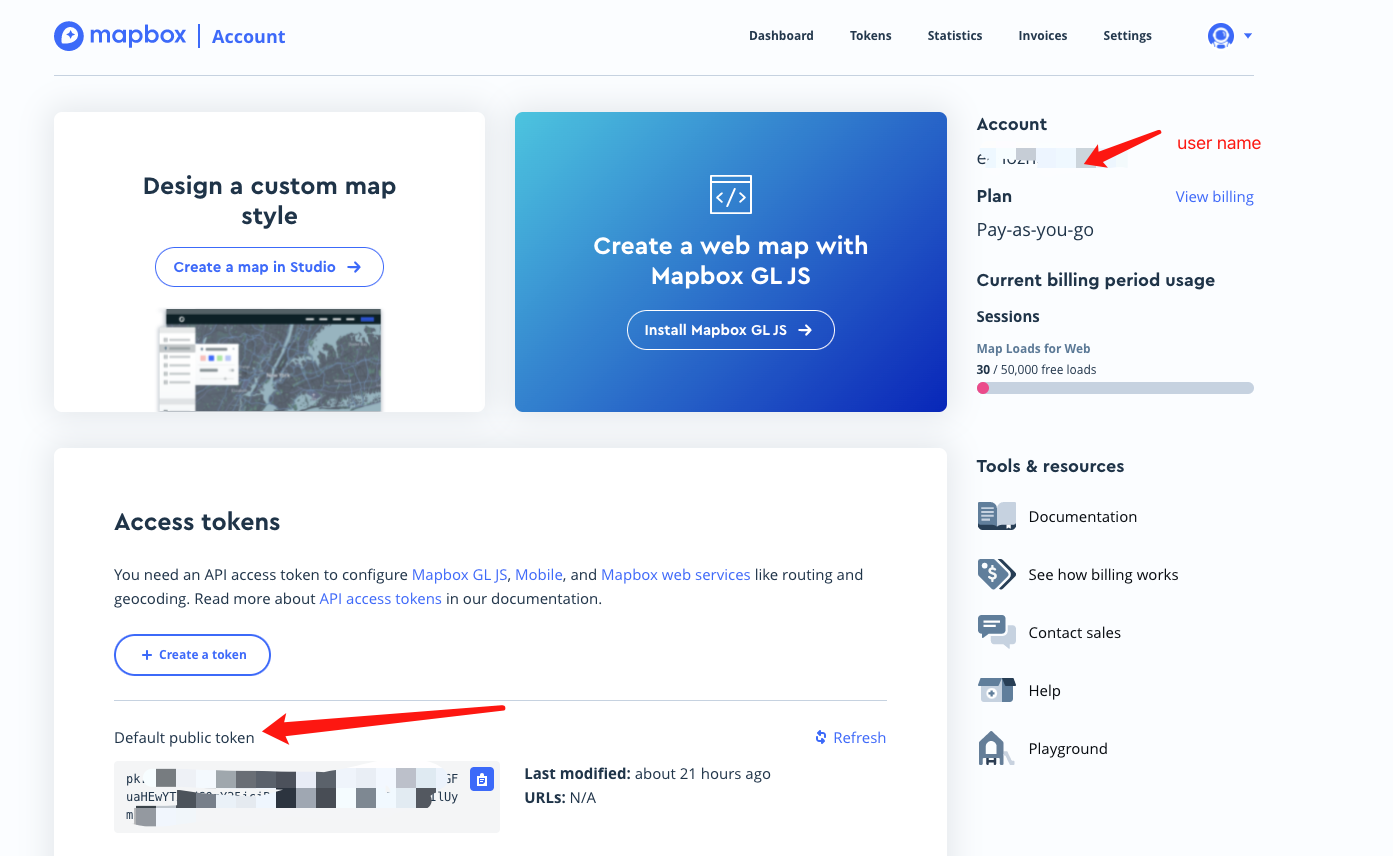Image resolution: width=1393 pixels, height=856 pixels.
Task: Click Install Mapbox GL JS
Action: point(730,329)
